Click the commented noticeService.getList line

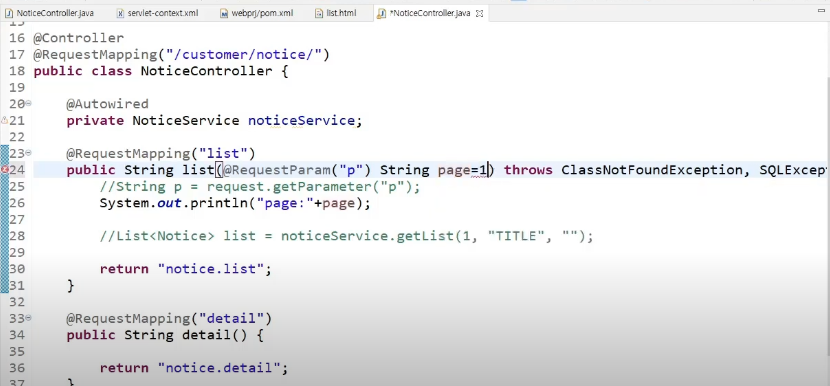(347, 236)
